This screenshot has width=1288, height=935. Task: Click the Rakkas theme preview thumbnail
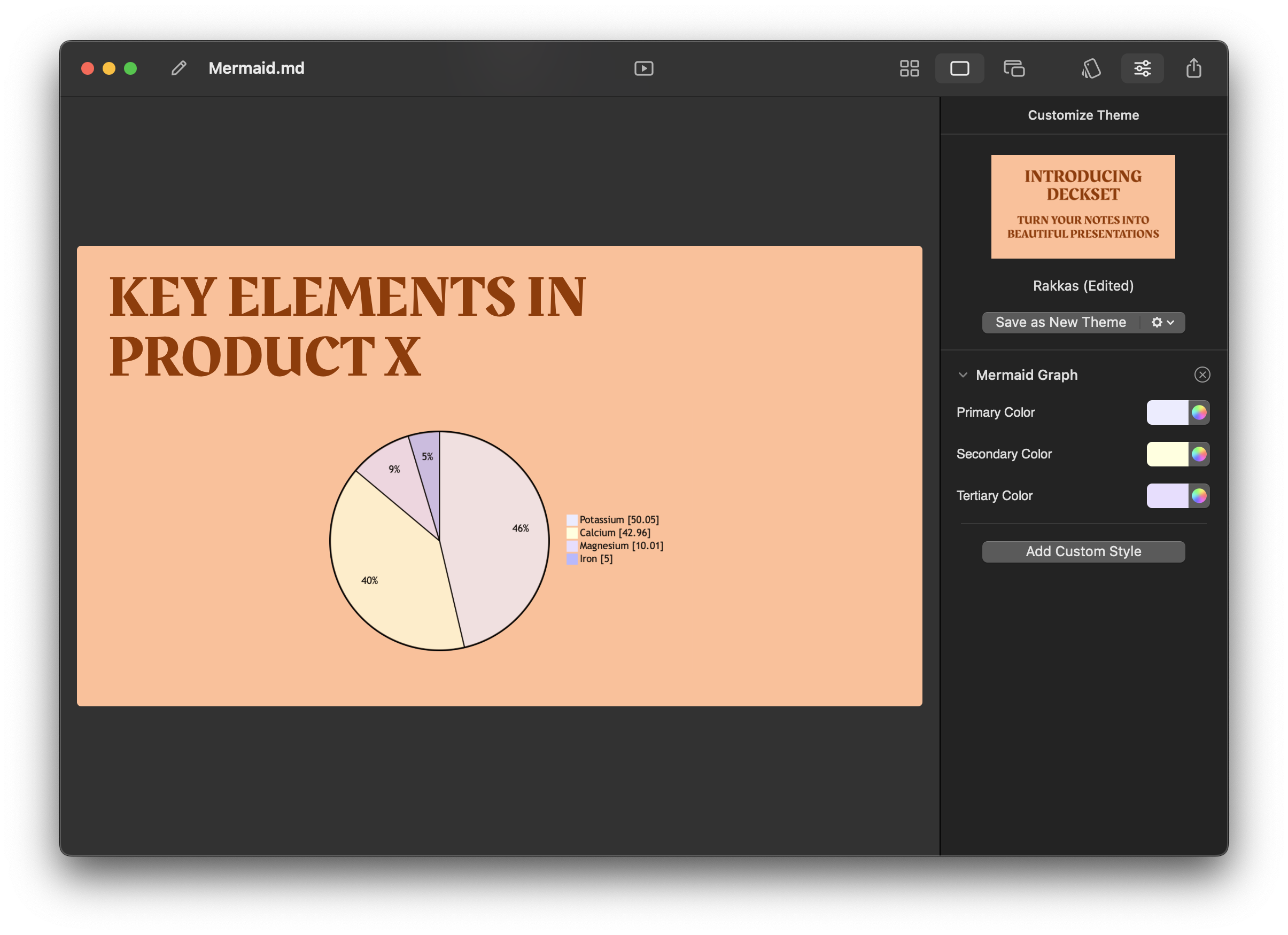(1082, 207)
